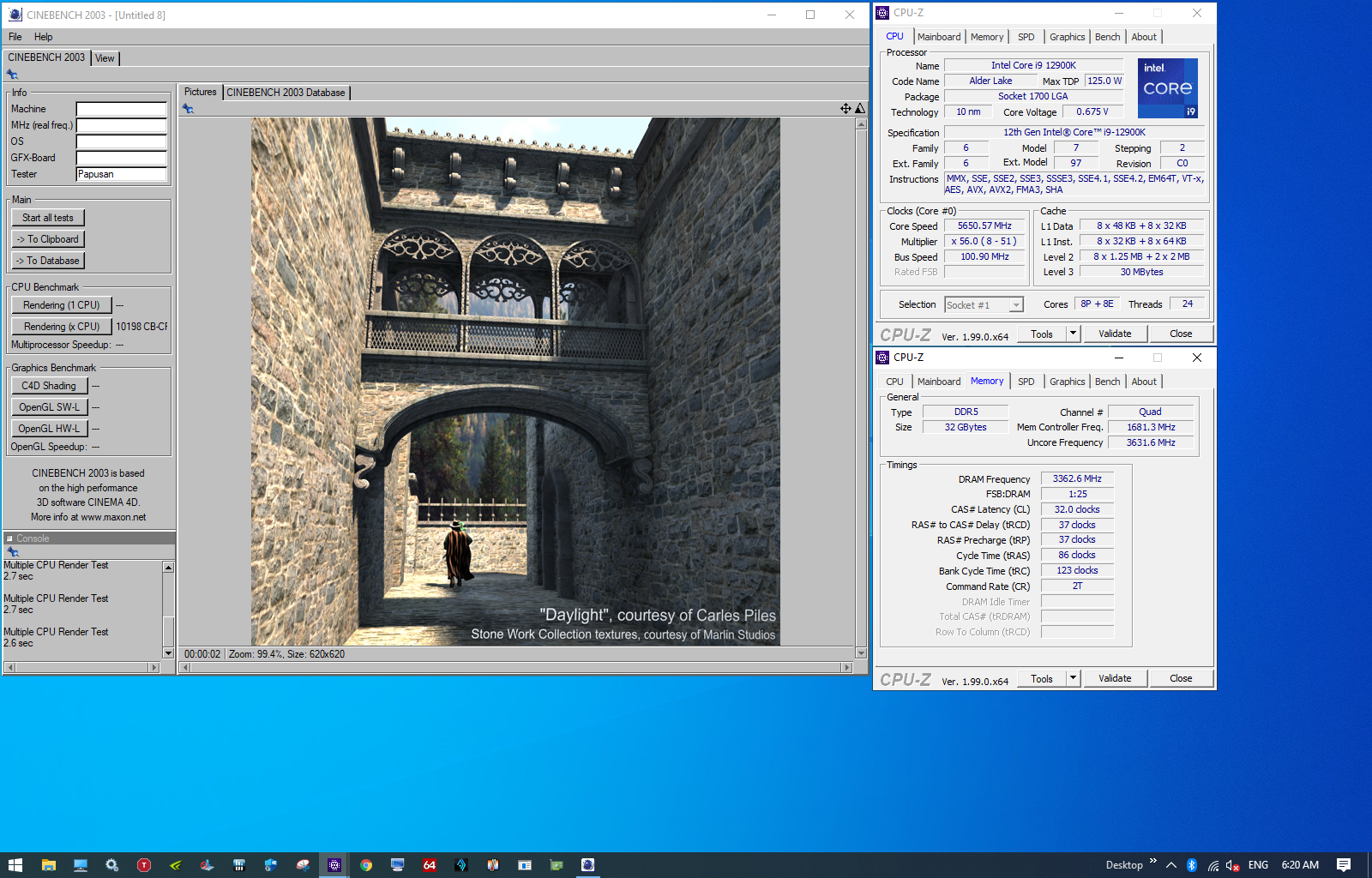The width and height of the screenshot is (1372, 878).
Task: Open the Windows Start menu
Action: point(15,865)
